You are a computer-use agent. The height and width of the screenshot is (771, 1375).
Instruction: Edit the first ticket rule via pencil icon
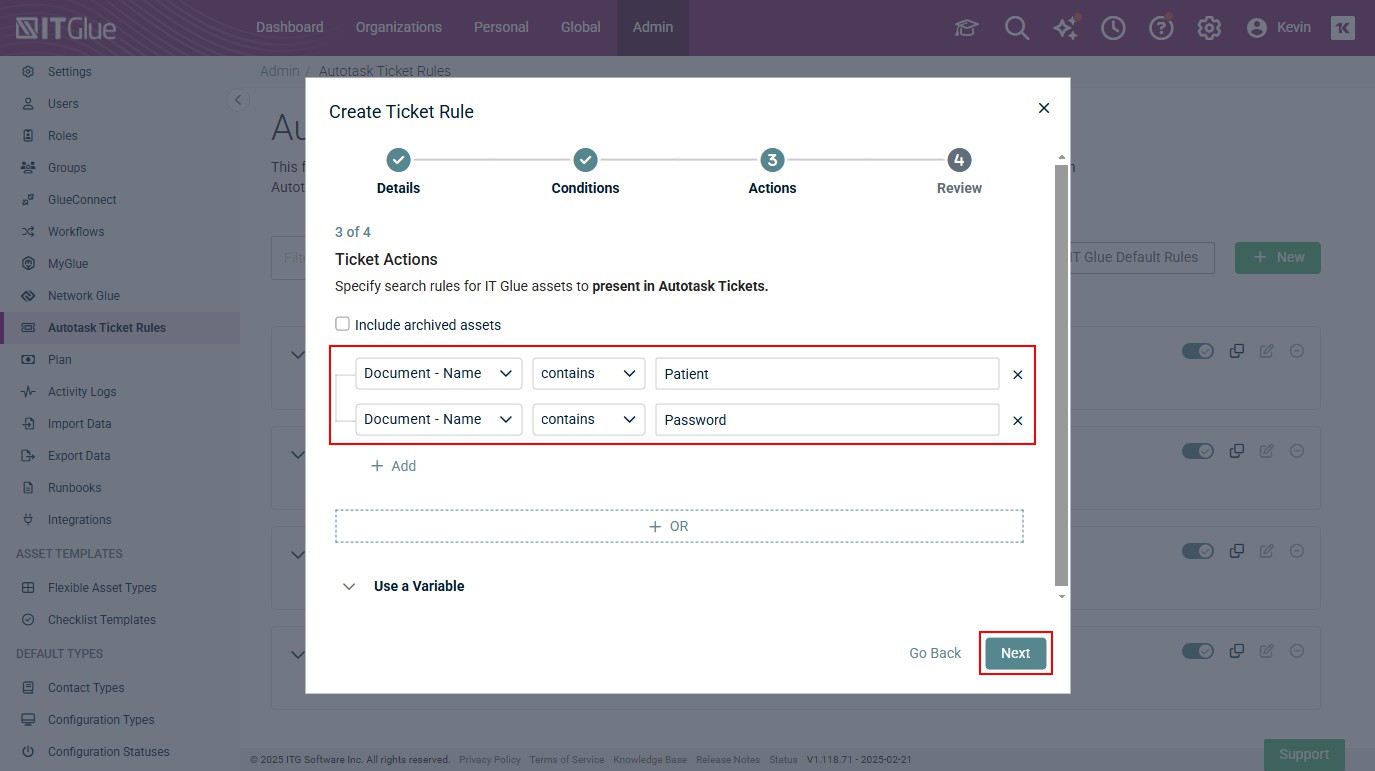(1267, 351)
